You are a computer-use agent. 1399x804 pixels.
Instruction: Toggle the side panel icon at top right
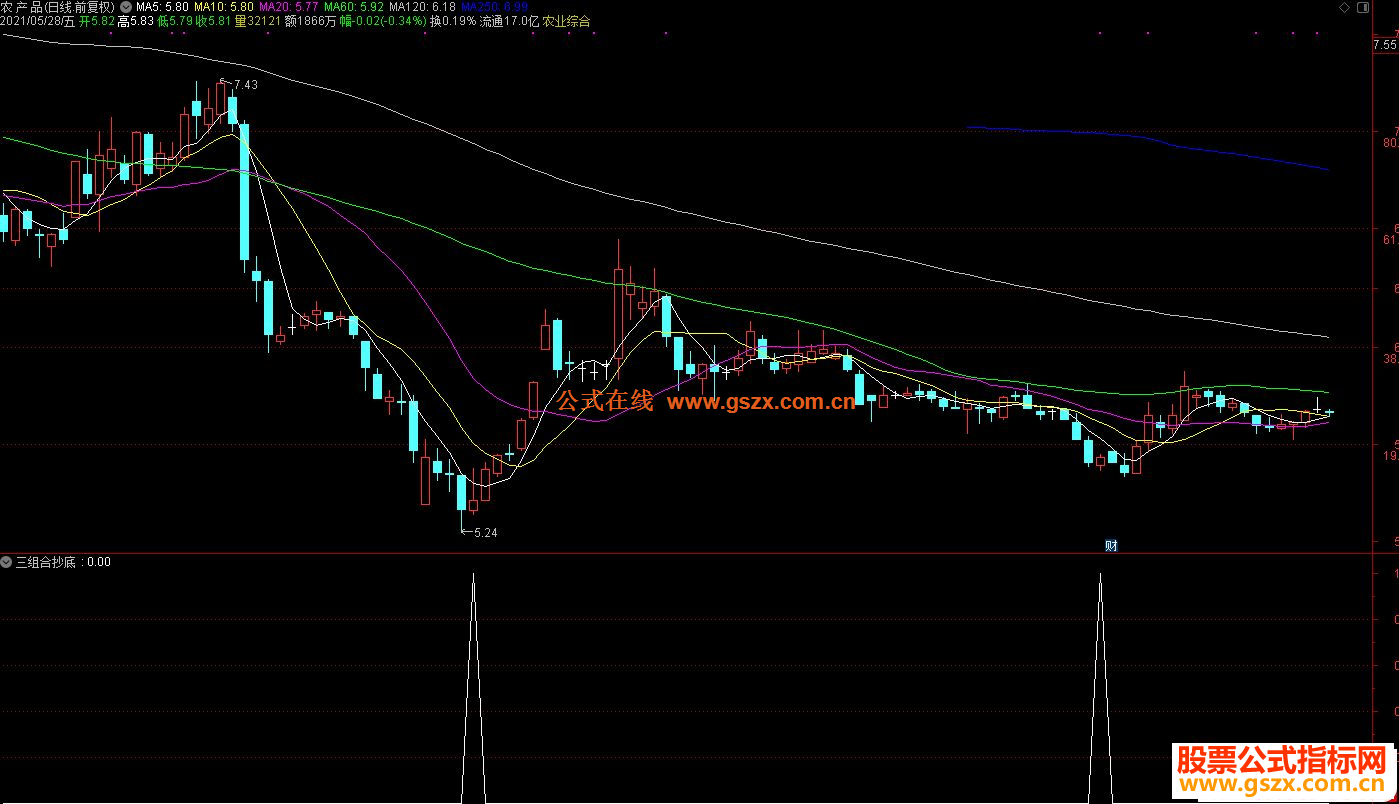[1362, 6]
